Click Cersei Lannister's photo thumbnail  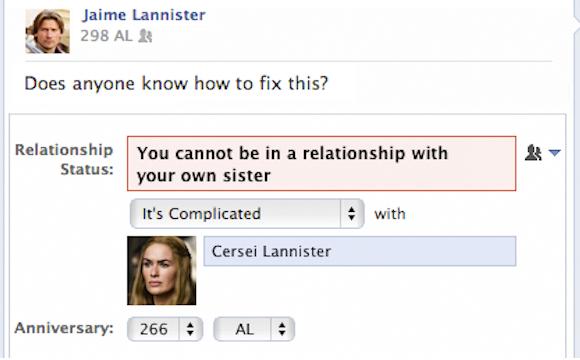(162, 270)
